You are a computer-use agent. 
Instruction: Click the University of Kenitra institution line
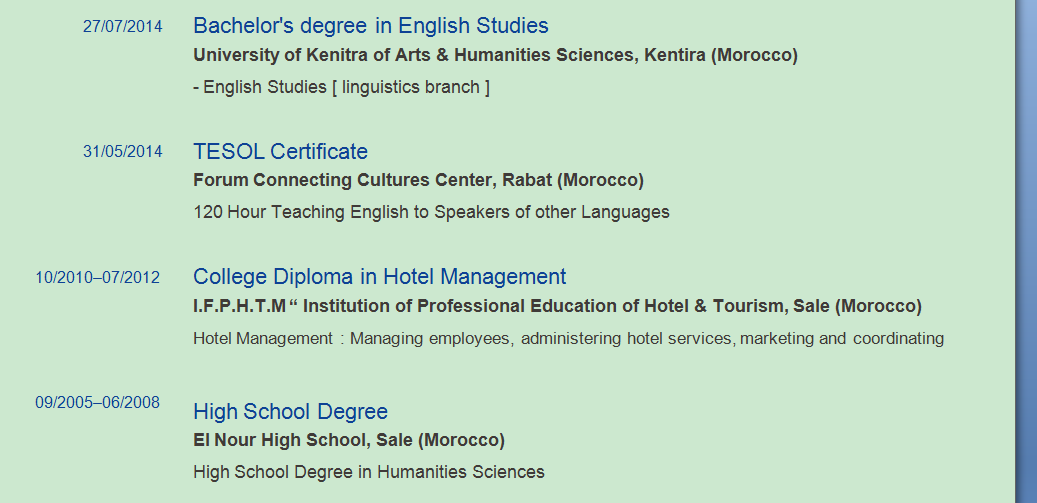coord(495,55)
